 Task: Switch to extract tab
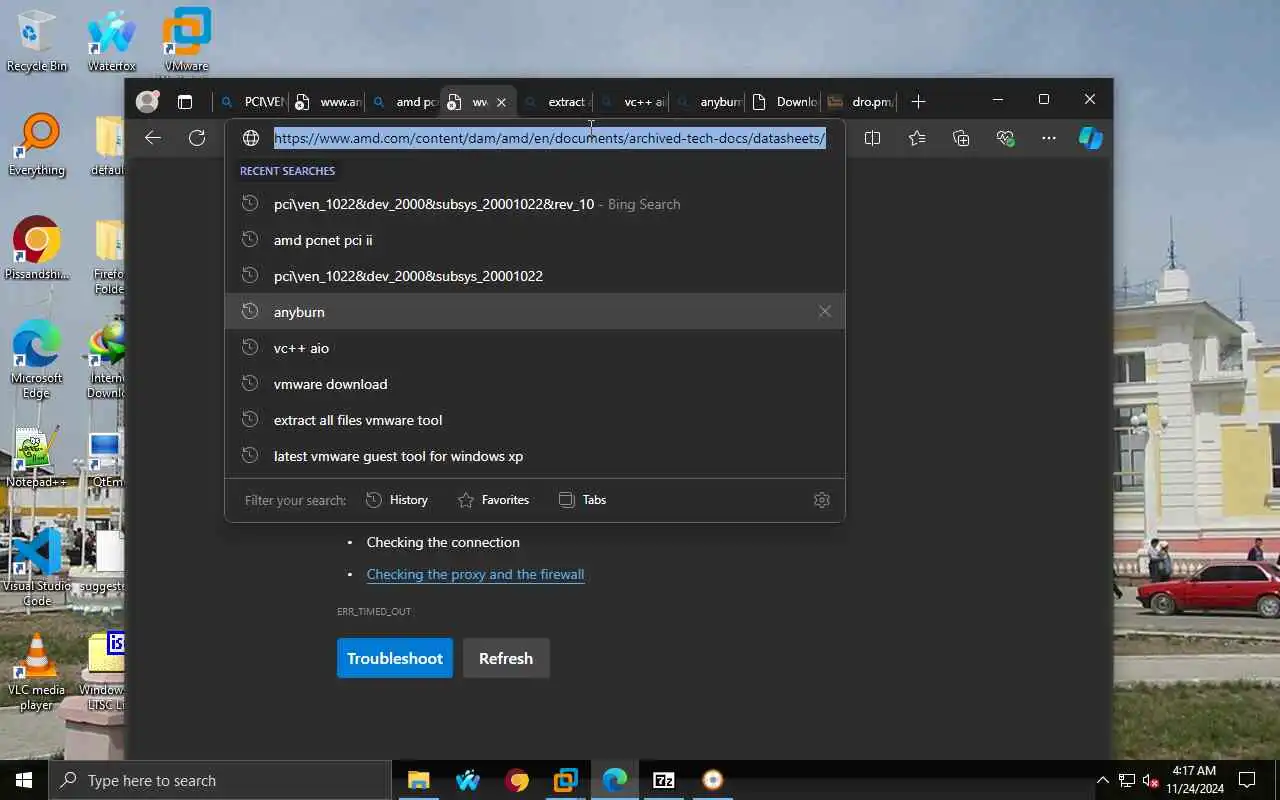(556, 102)
